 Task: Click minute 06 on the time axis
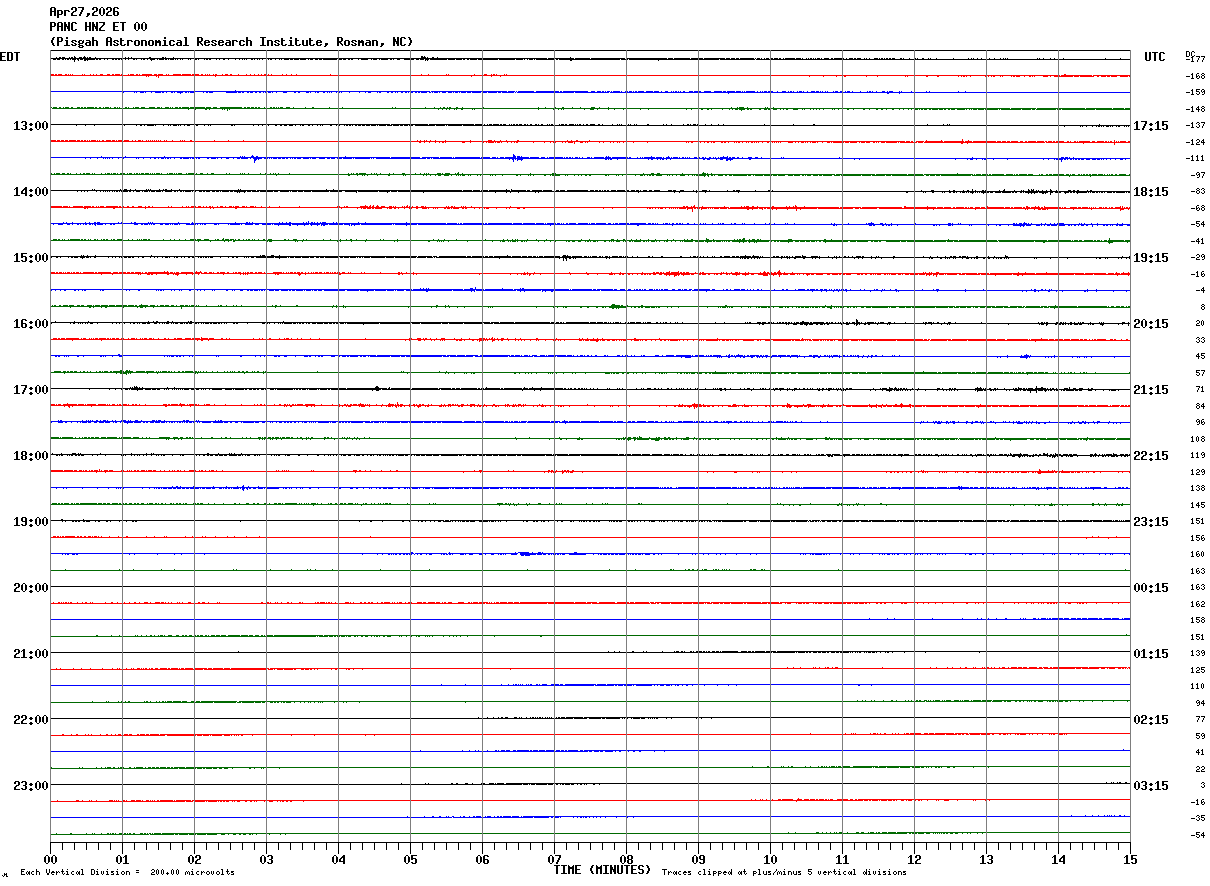click(x=482, y=859)
